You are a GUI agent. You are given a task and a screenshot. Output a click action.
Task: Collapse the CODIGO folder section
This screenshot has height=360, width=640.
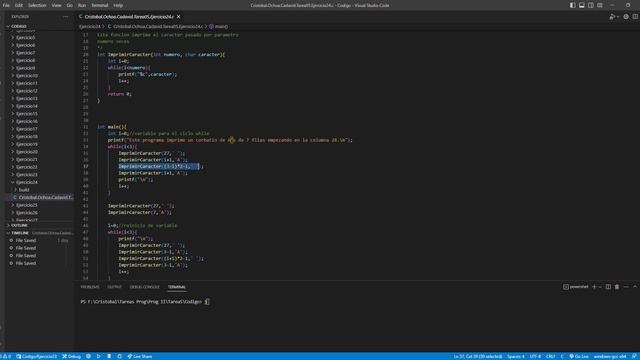[x=39, y=26]
